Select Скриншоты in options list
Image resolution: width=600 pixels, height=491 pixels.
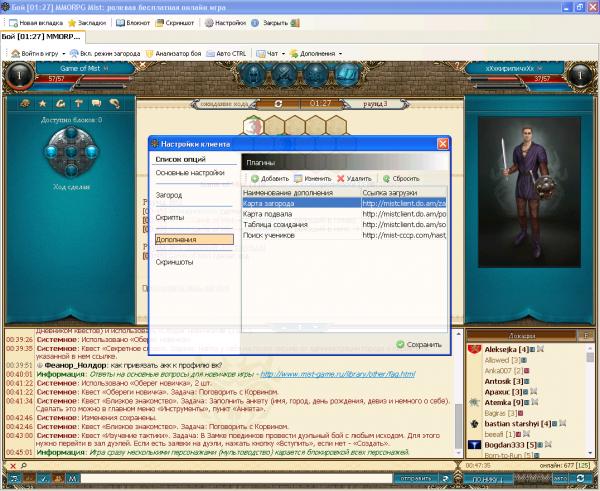point(174,262)
